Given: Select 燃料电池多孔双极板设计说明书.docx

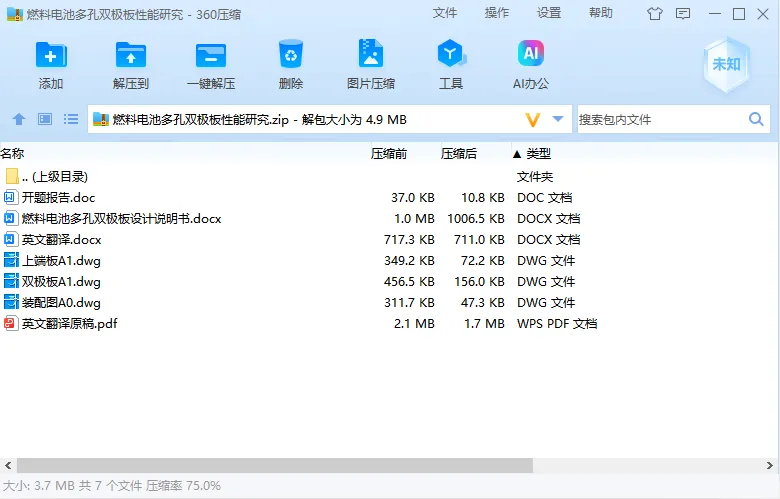Looking at the screenshot, I should [121, 218].
